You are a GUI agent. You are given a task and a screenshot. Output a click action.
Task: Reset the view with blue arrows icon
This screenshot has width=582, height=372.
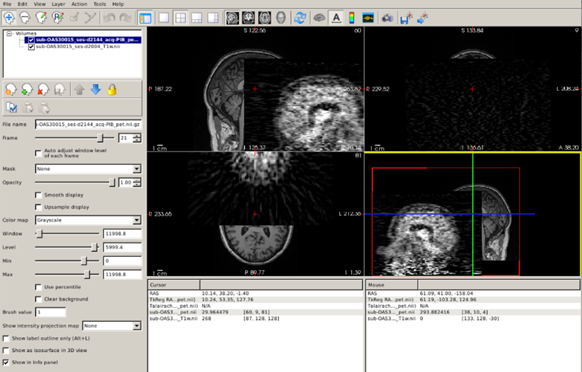tap(300, 17)
